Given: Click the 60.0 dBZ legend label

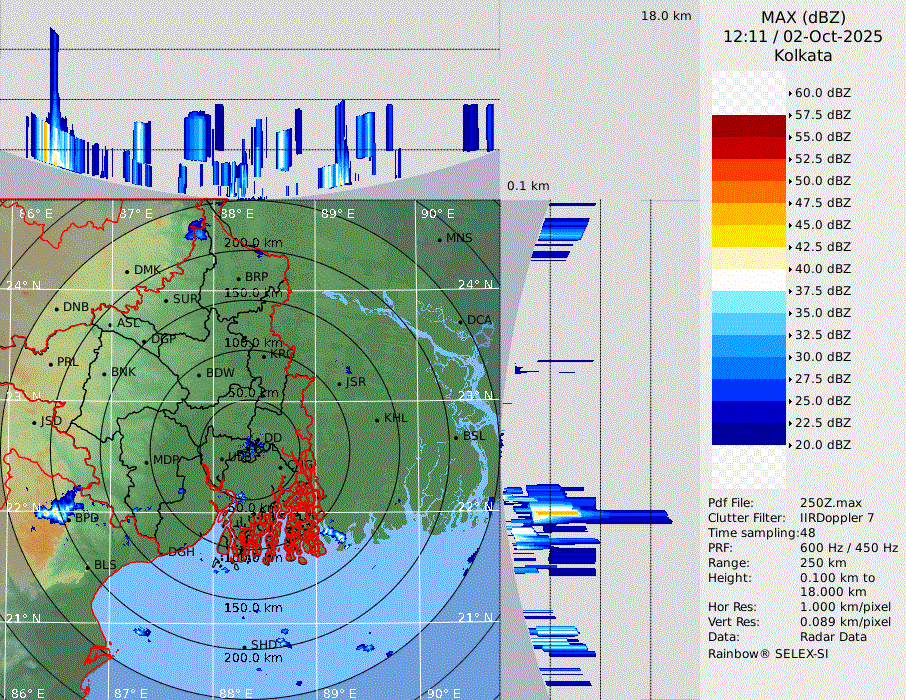Looking at the screenshot, I should pyautogui.click(x=822, y=93).
